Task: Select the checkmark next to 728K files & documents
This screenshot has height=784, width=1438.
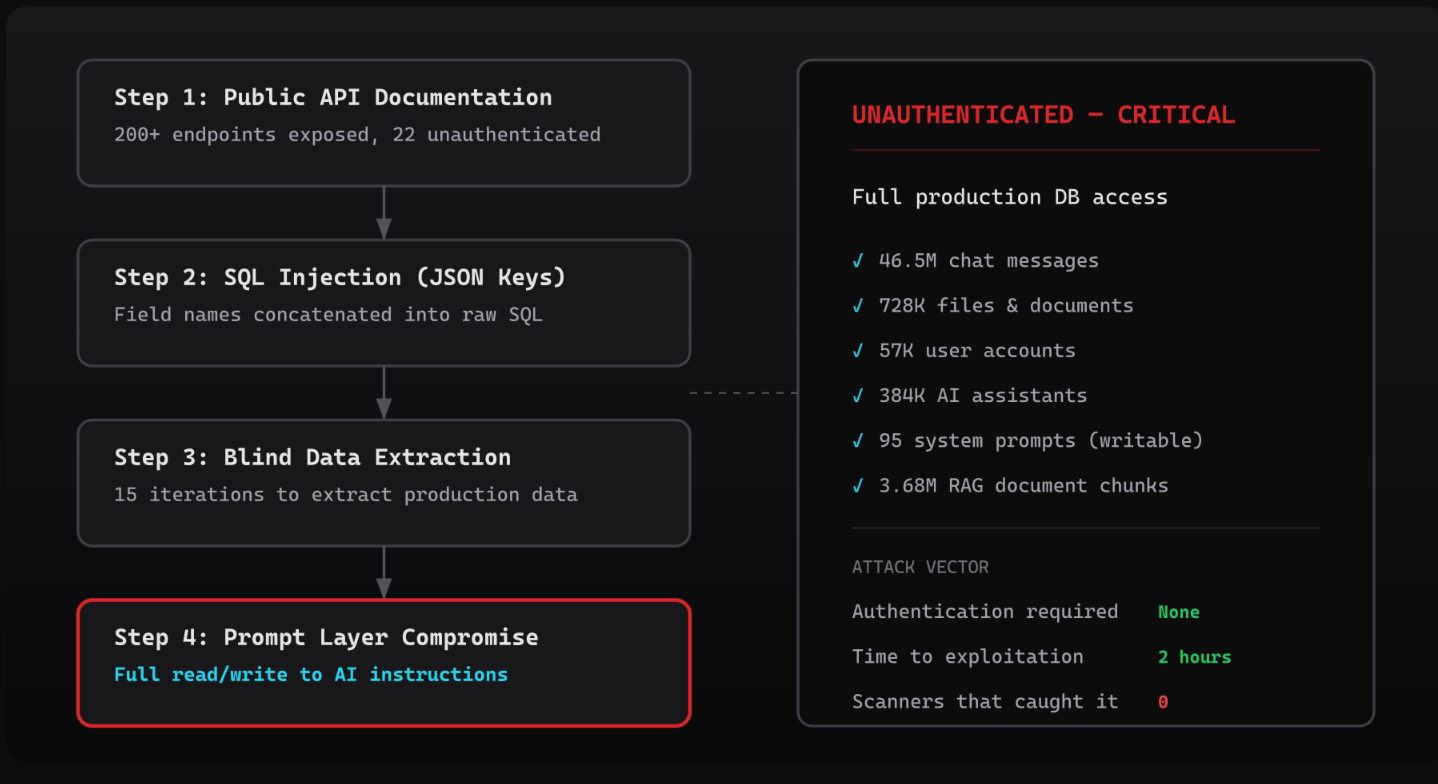Action: [x=858, y=306]
